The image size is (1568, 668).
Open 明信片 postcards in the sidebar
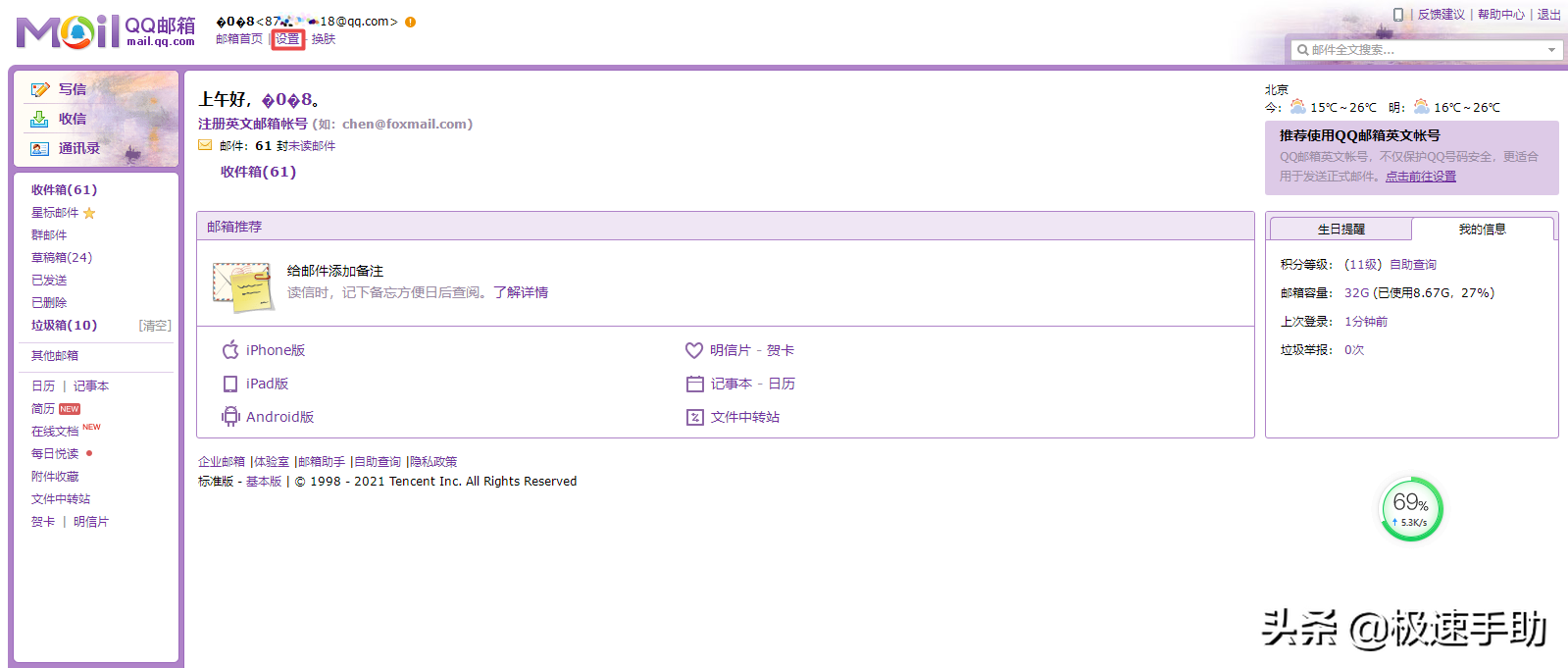[x=91, y=522]
